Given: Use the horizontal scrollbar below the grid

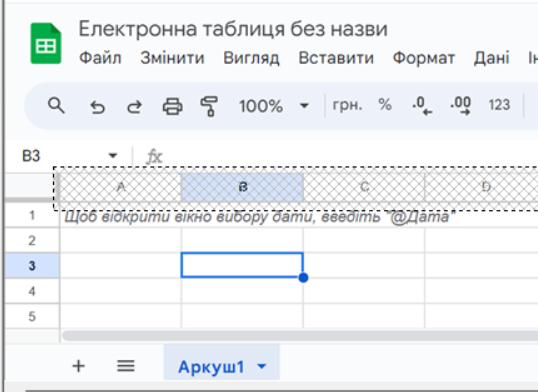Looking at the screenshot, I should click(x=300, y=336).
